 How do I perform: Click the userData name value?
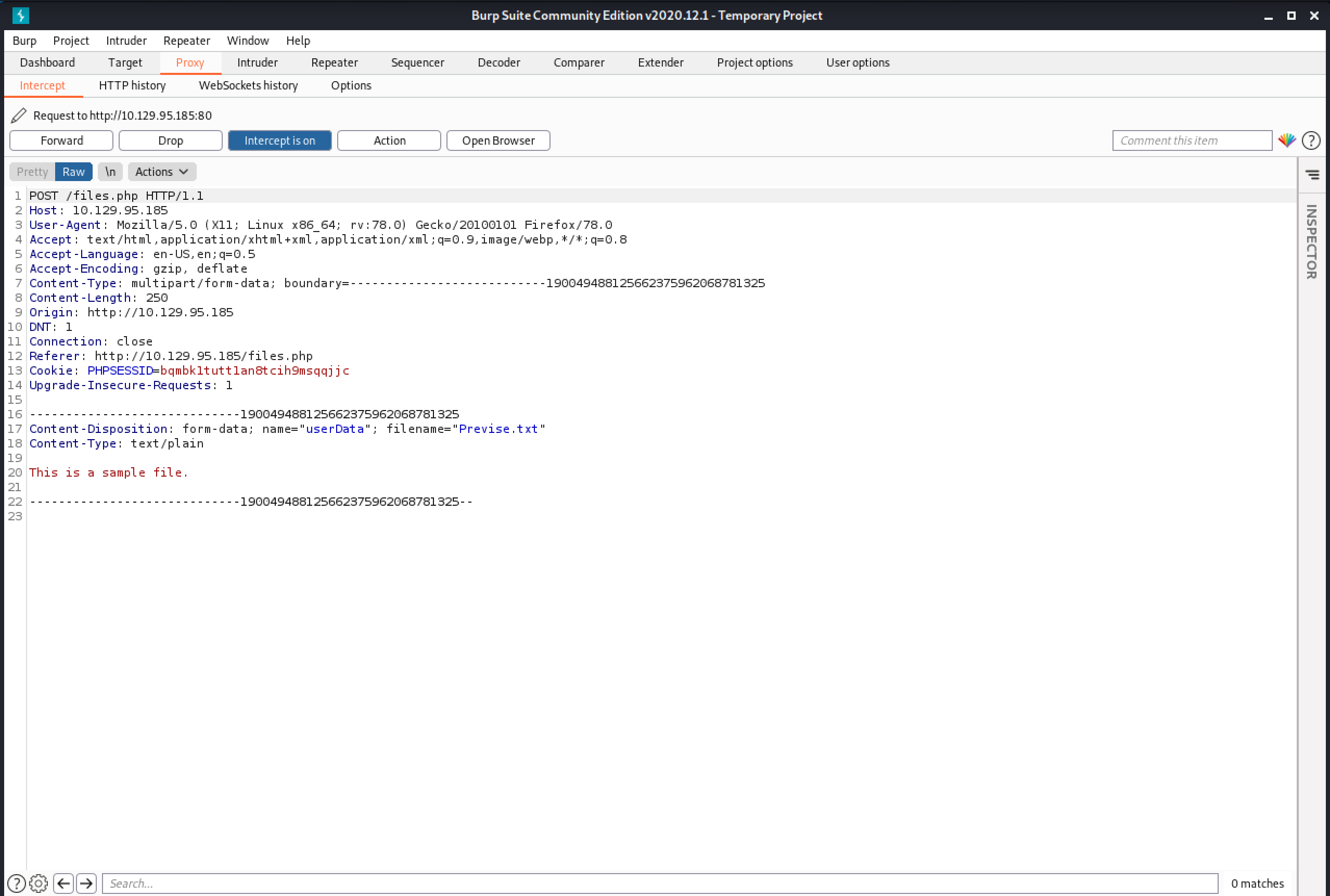pos(335,429)
